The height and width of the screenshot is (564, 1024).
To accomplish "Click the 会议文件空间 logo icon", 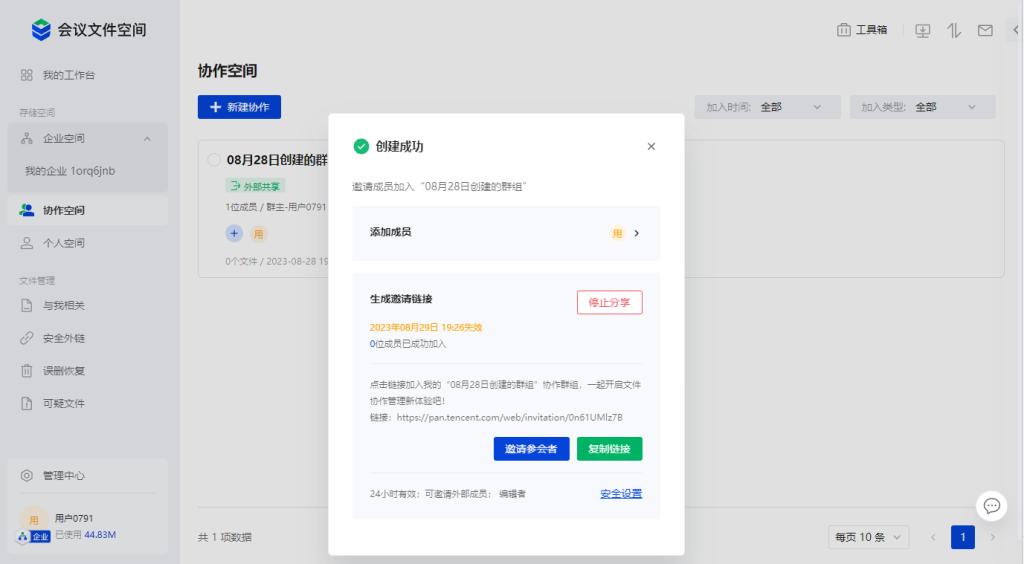I will pos(41,29).
